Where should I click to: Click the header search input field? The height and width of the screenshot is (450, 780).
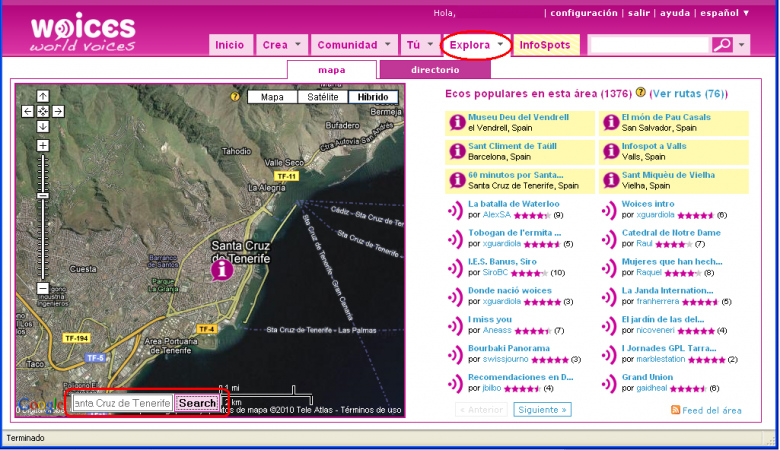(649, 45)
